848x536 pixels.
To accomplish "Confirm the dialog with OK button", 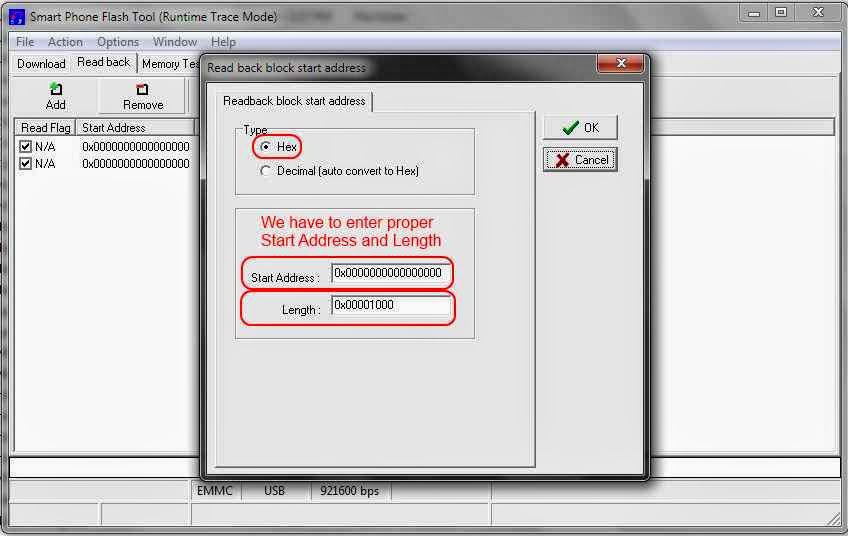I will (x=580, y=128).
